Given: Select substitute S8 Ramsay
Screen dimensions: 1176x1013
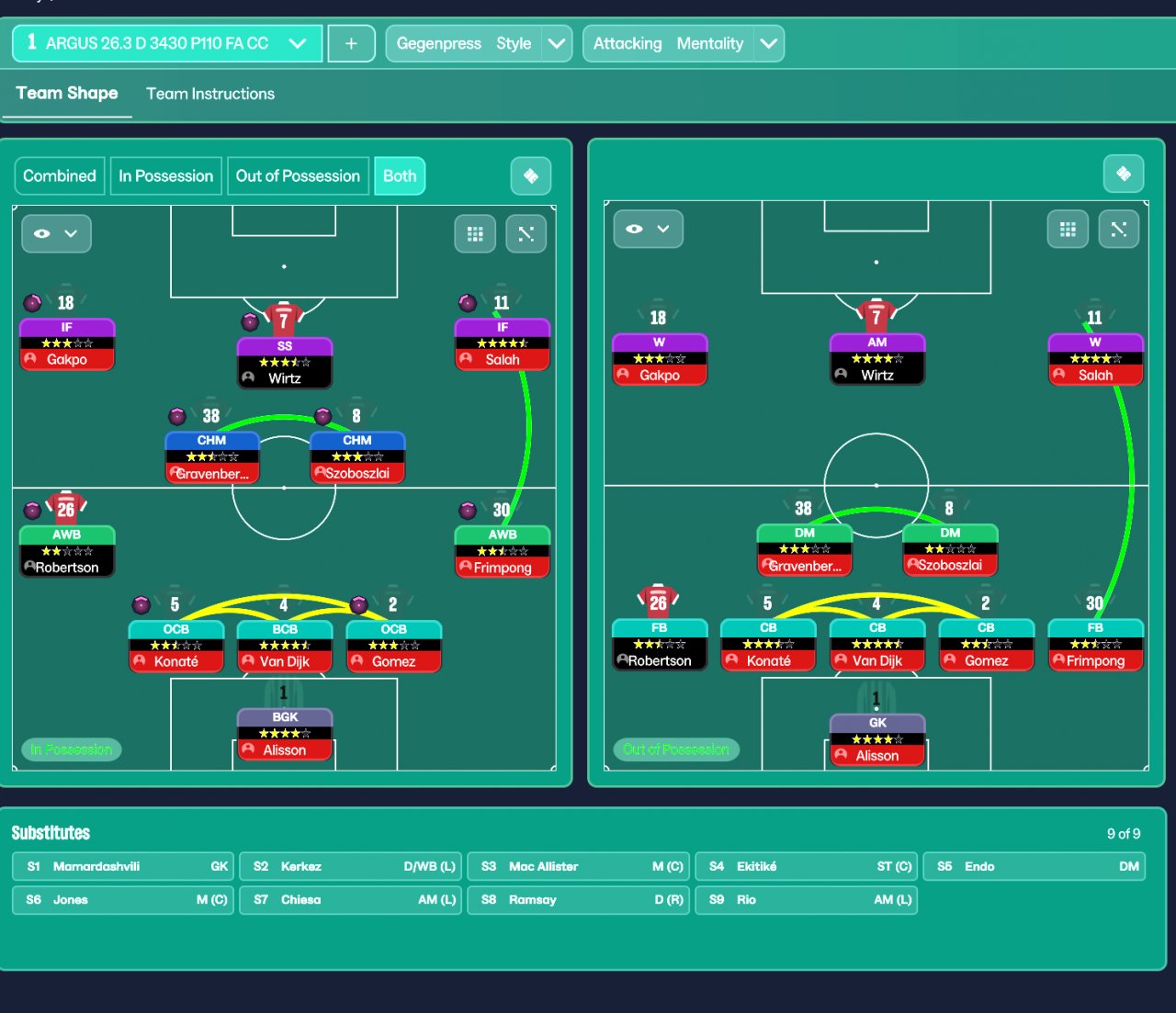Looking at the screenshot, I should click(x=579, y=900).
